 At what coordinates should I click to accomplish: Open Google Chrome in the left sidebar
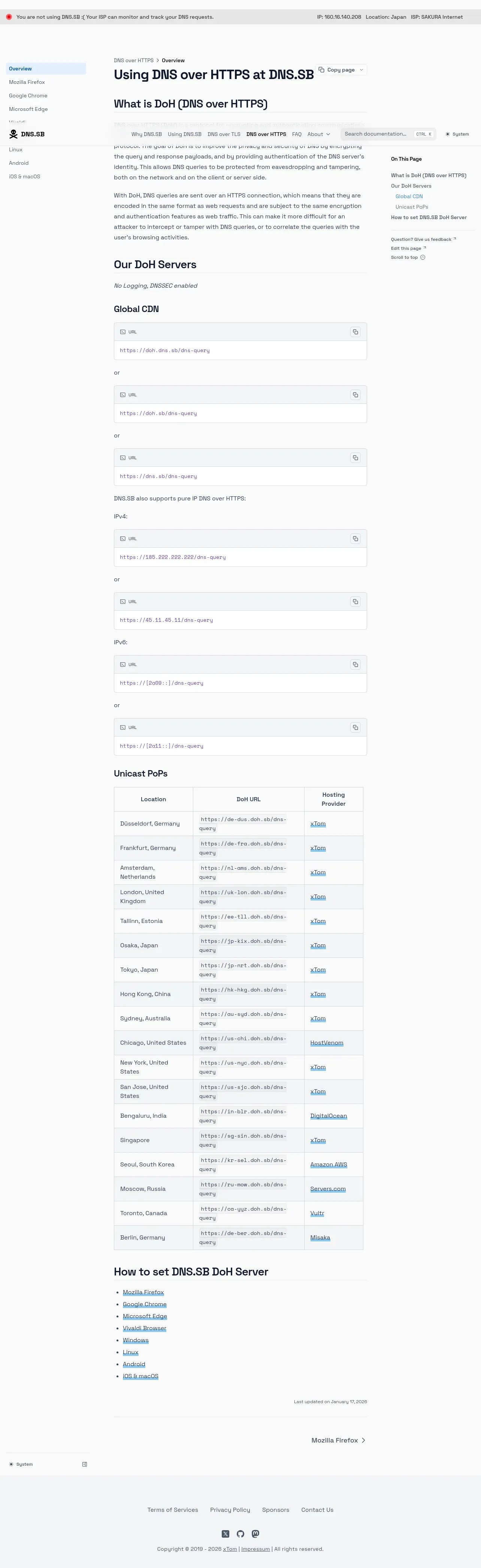coord(46,96)
